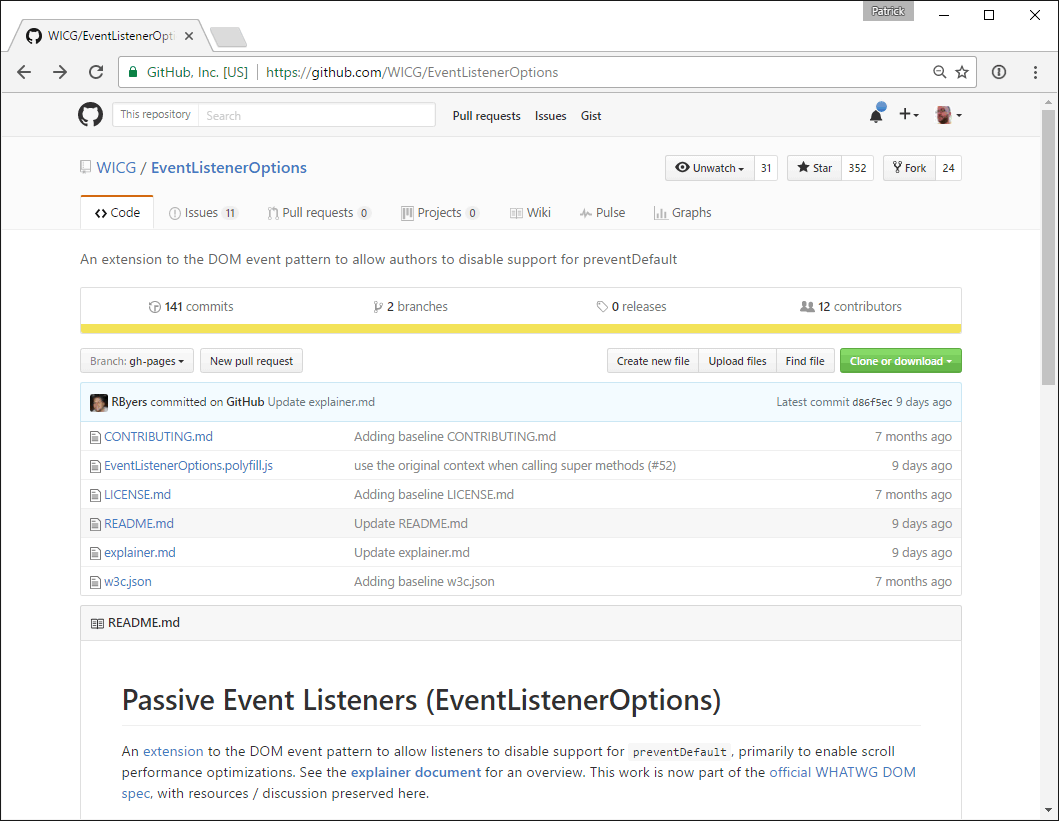Expand the plus create-new dropdown

pyautogui.click(x=908, y=115)
